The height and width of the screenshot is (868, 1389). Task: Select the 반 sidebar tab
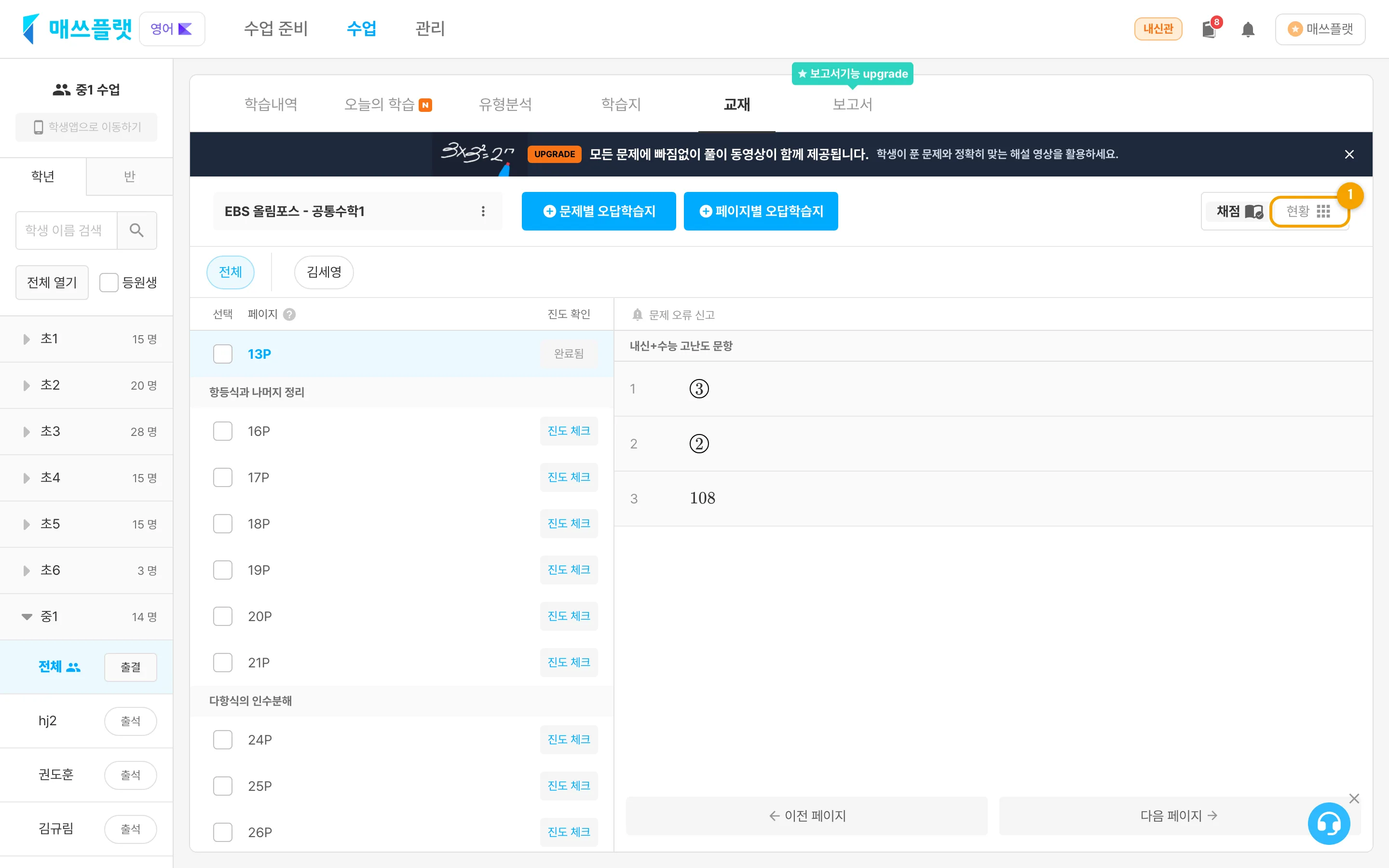pyautogui.click(x=130, y=176)
